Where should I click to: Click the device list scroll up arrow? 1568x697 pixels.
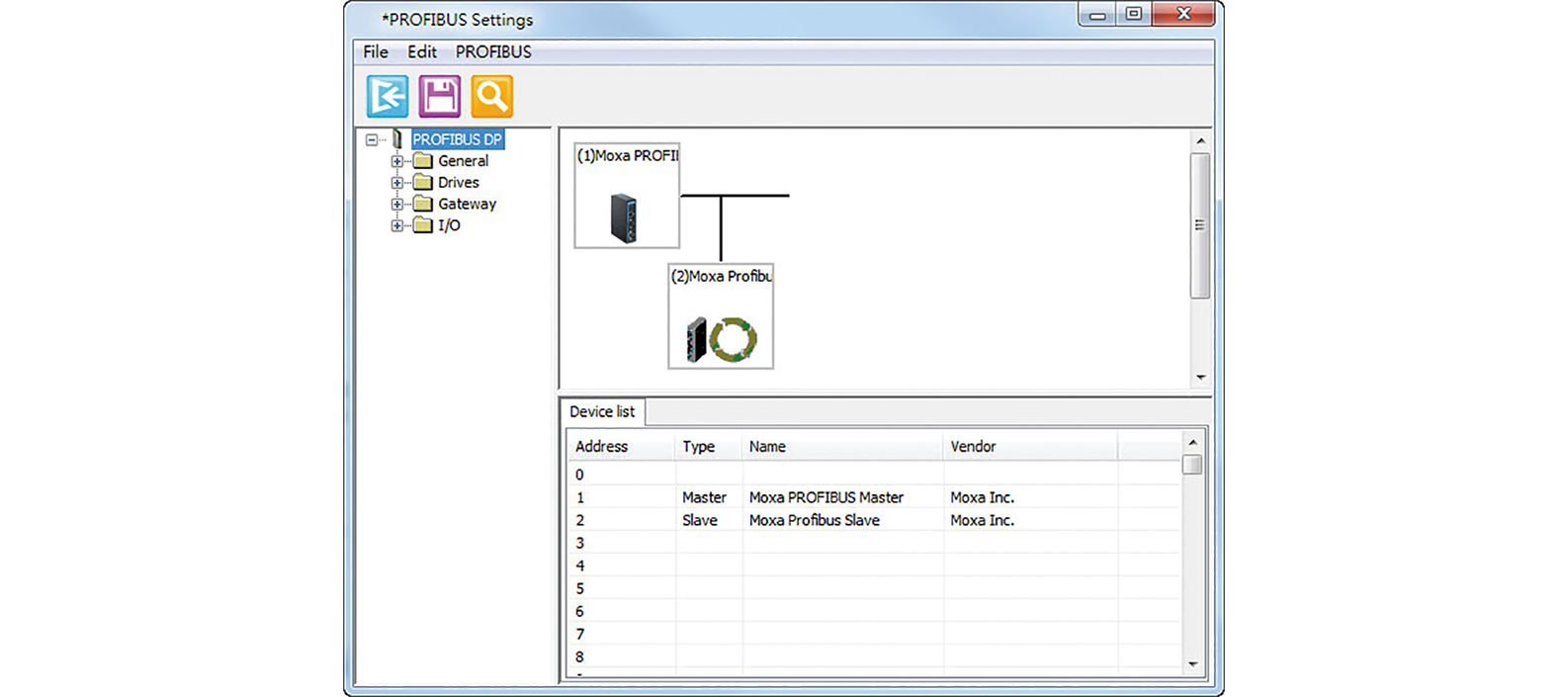1193,443
